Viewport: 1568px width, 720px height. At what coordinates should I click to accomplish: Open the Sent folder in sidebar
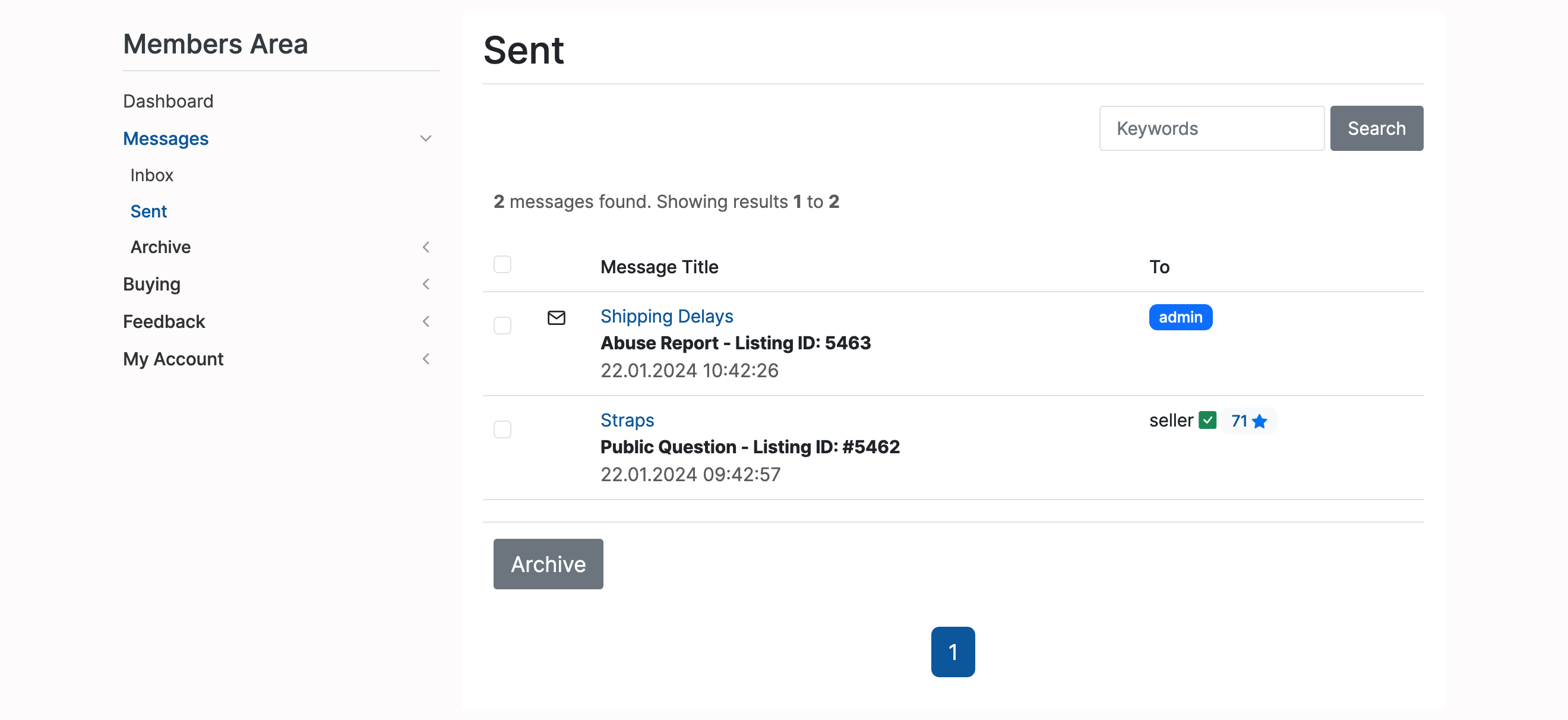click(148, 211)
